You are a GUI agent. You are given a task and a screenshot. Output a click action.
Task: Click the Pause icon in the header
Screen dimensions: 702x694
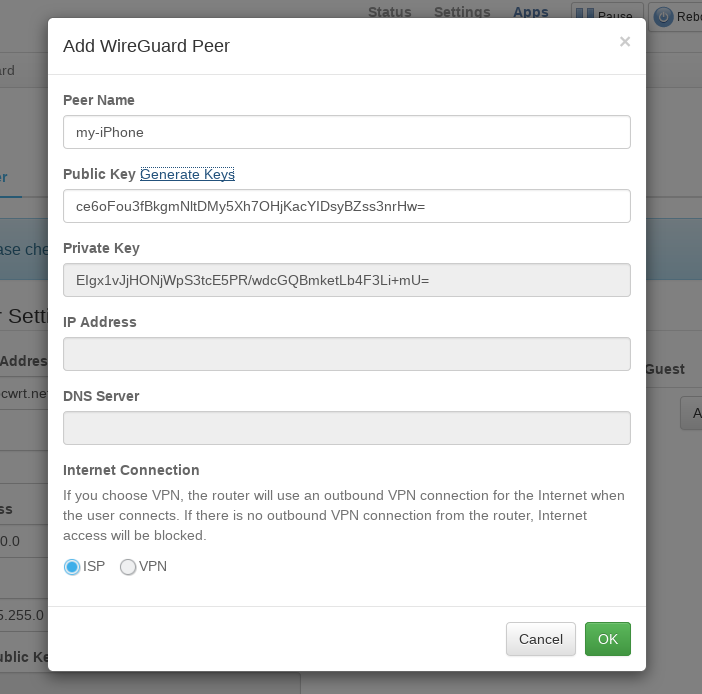click(x=585, y=15)
